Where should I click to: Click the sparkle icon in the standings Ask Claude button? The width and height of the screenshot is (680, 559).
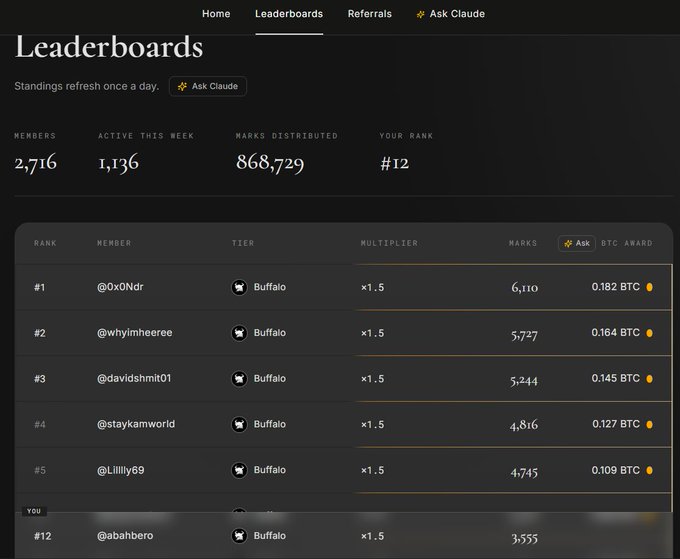183,86
